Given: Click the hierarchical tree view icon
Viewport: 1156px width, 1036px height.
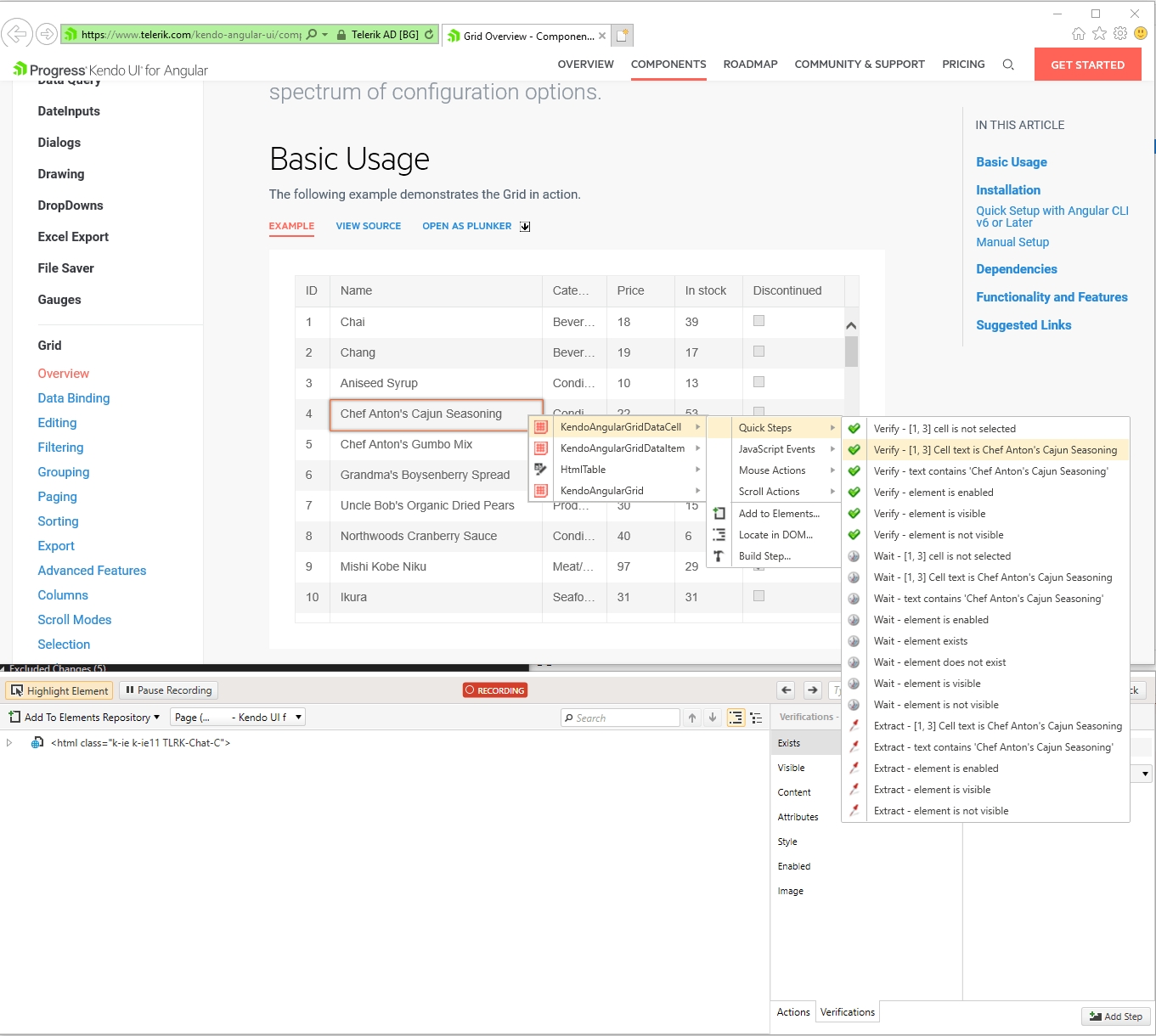Looking at the screenshot, I should point(756,718).
